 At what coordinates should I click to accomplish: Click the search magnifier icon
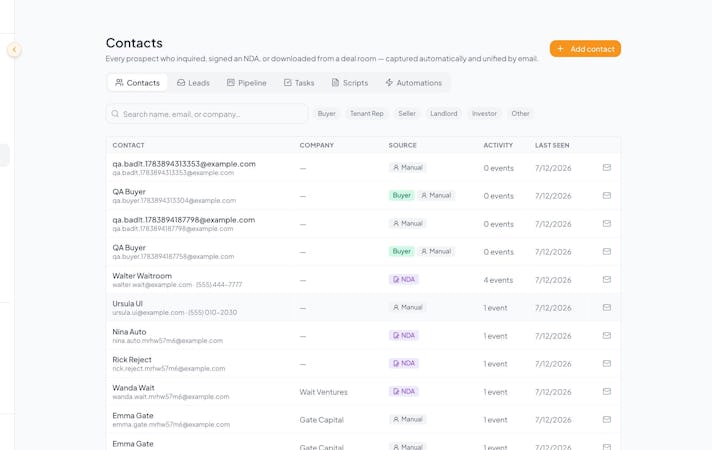coord(115,114)
